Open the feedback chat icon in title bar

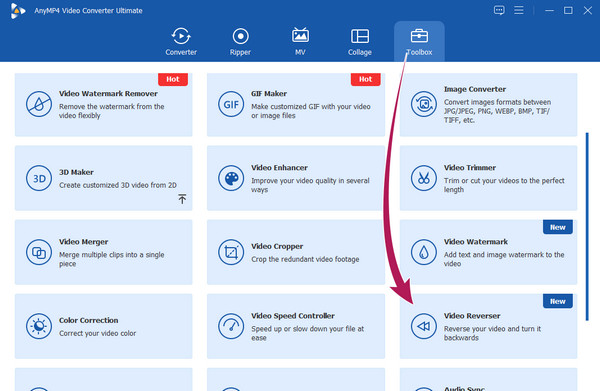499,10
